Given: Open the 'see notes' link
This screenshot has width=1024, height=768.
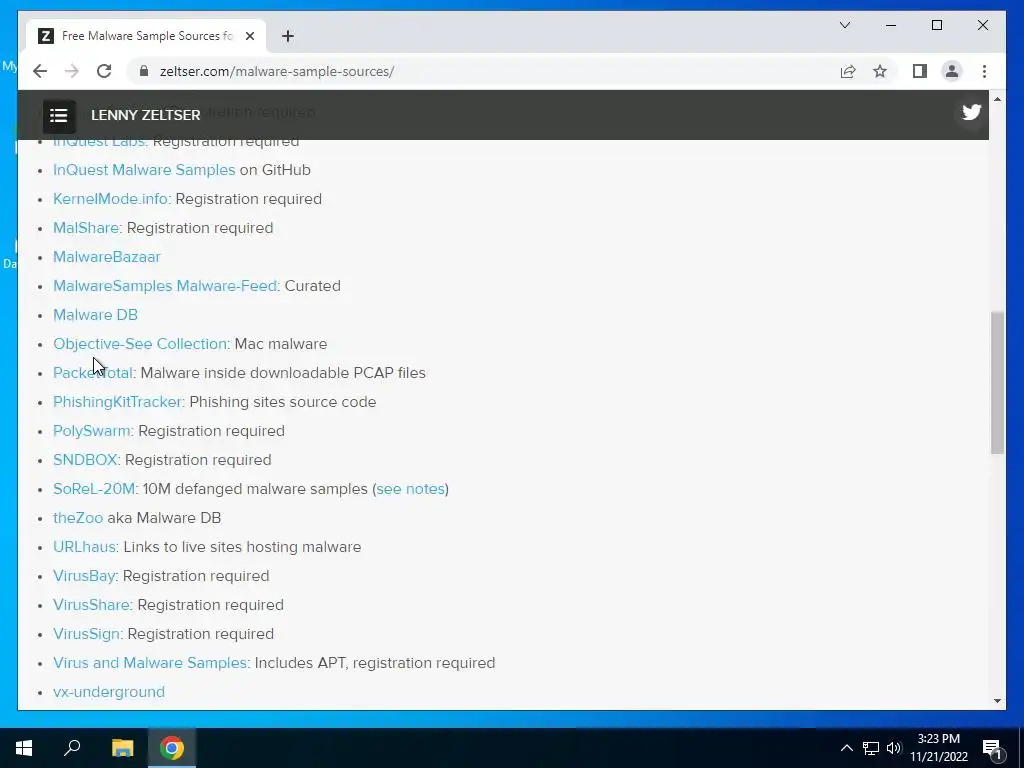Looking at the screenshot, I should [x=411, y=488].
